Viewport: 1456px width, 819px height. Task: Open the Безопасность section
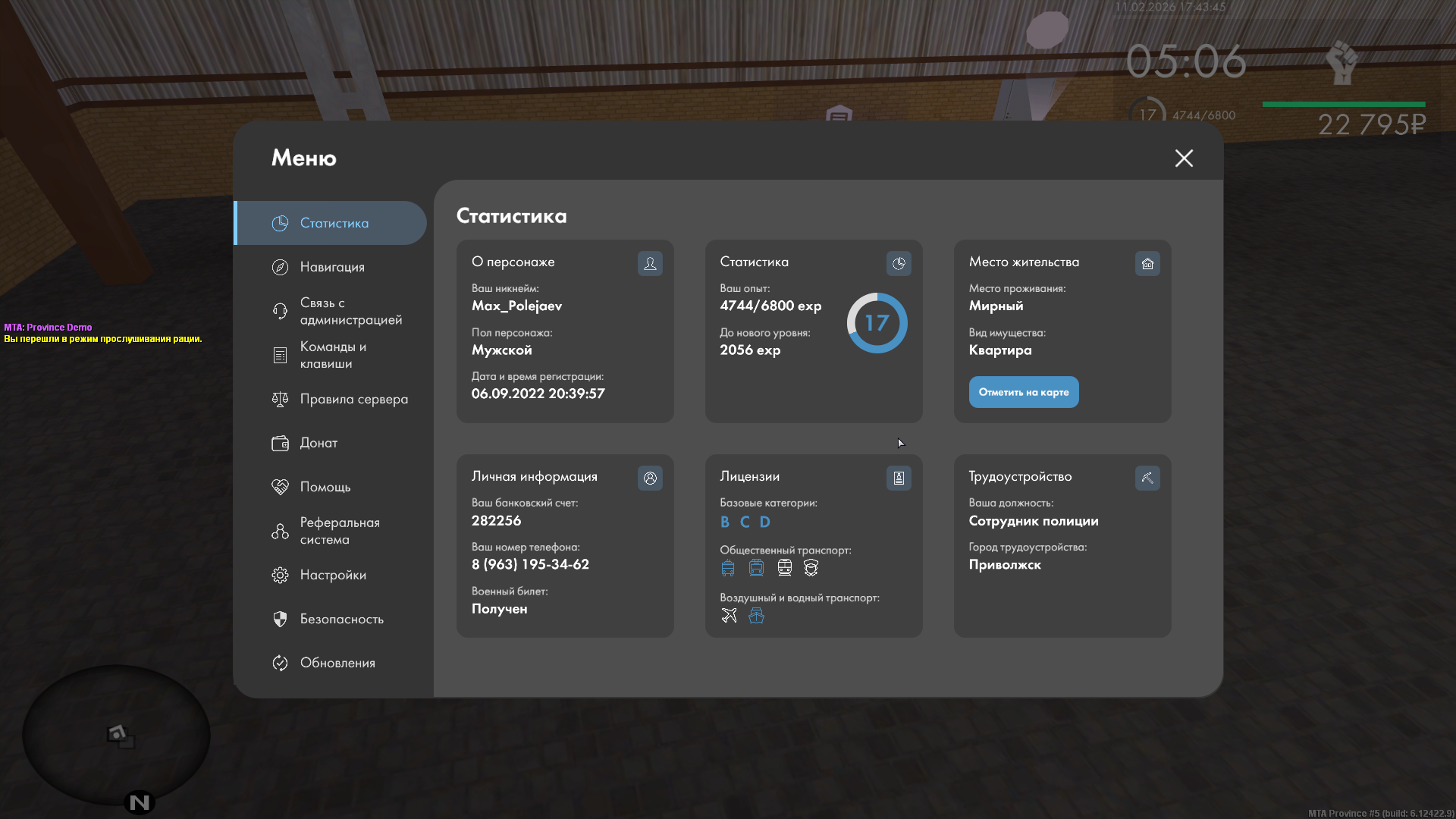pos(341,619)
